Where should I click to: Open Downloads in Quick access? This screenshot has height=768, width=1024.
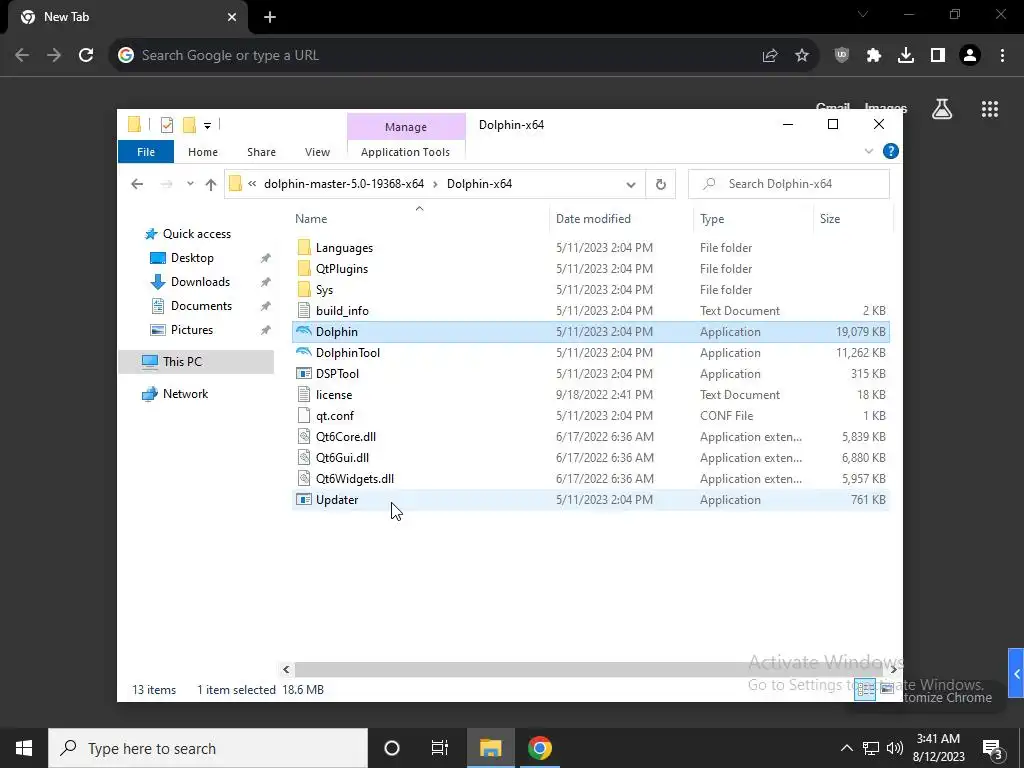(x=200, y=281)
